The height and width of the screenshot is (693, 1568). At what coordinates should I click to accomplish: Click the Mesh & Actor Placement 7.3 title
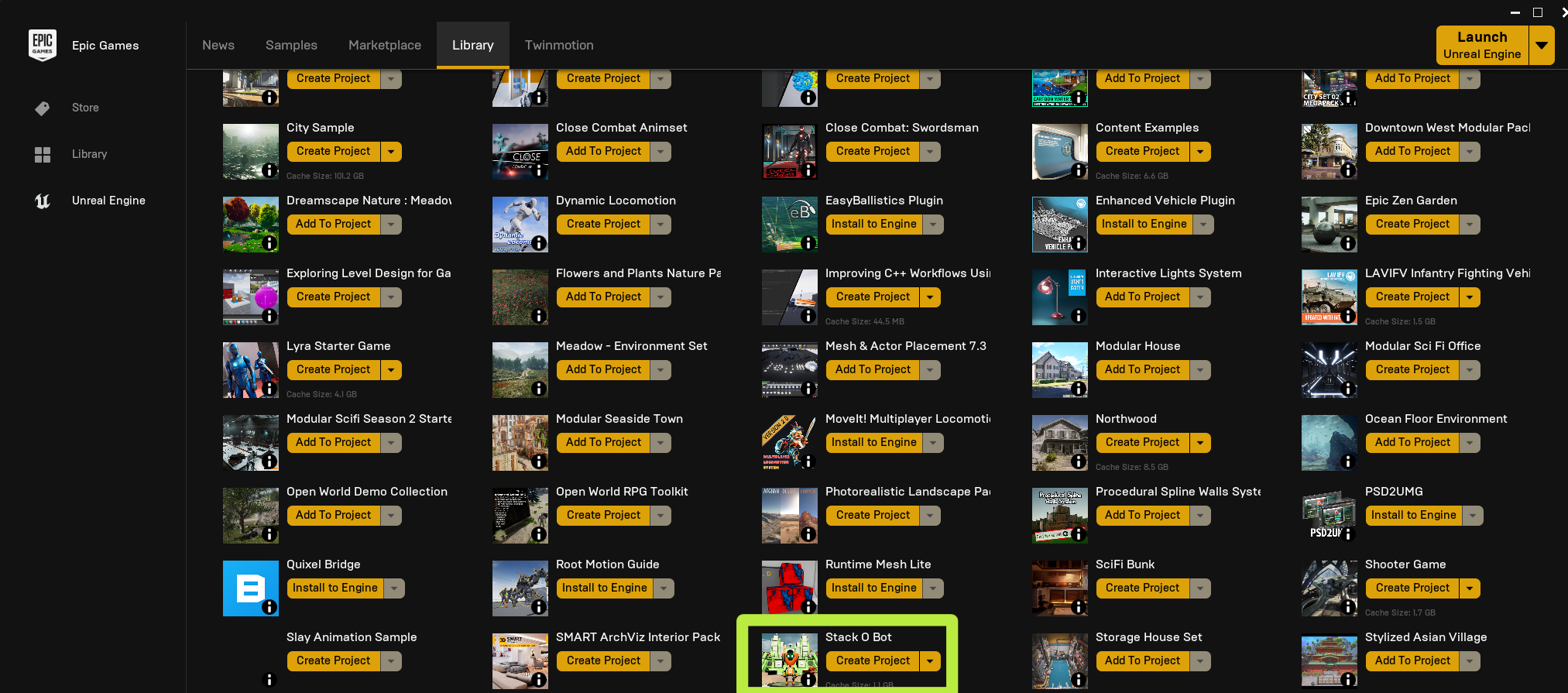click(906, 346)
